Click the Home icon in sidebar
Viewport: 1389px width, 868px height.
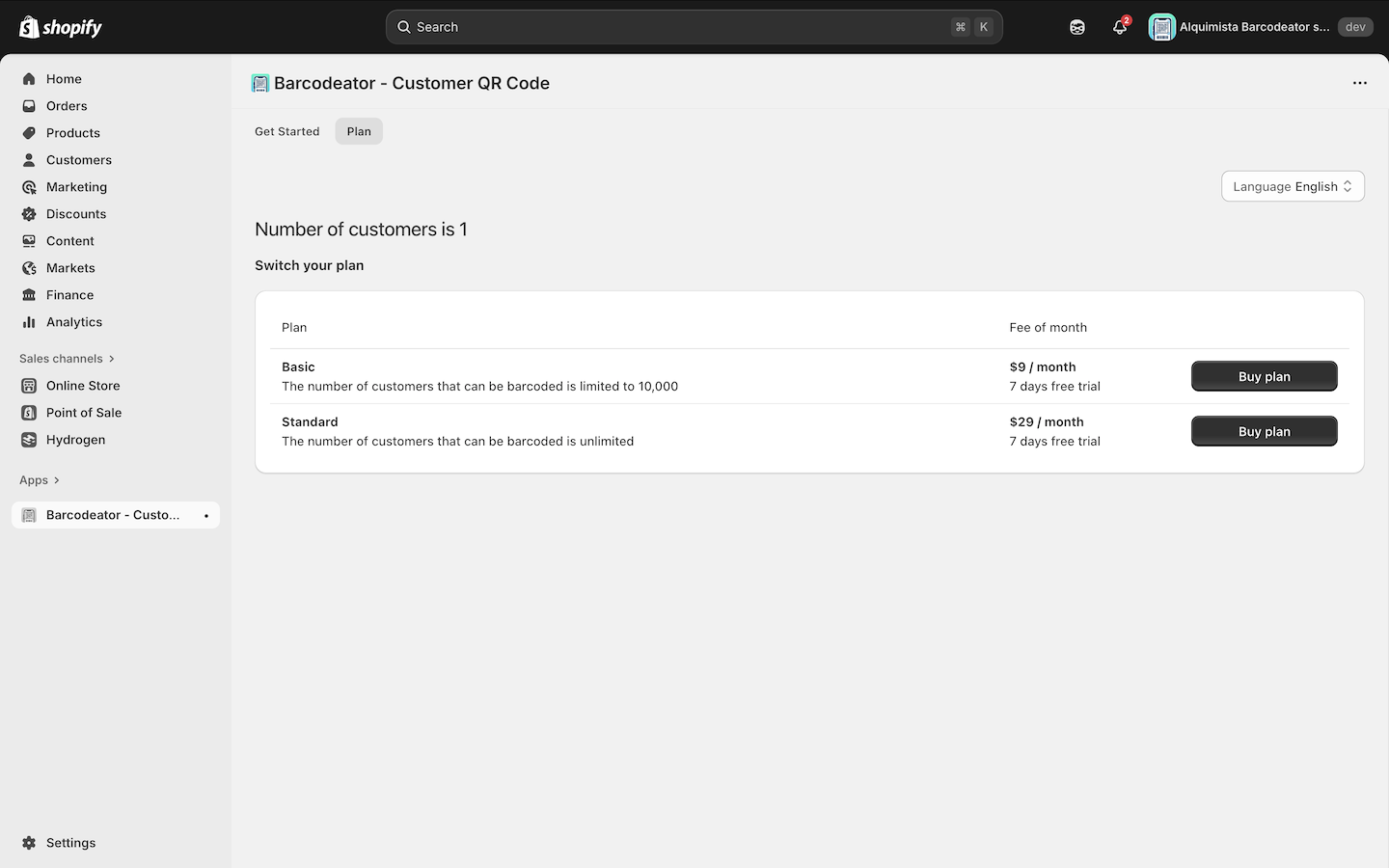click(29, 79)
